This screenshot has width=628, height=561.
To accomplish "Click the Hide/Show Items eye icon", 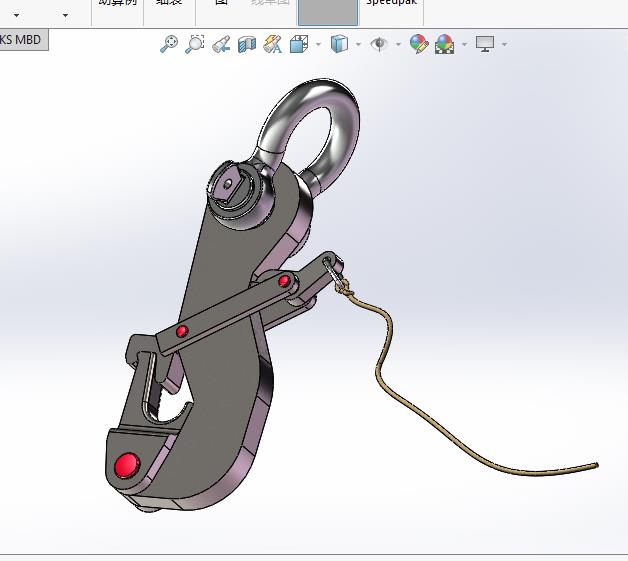I will [379, 44].
